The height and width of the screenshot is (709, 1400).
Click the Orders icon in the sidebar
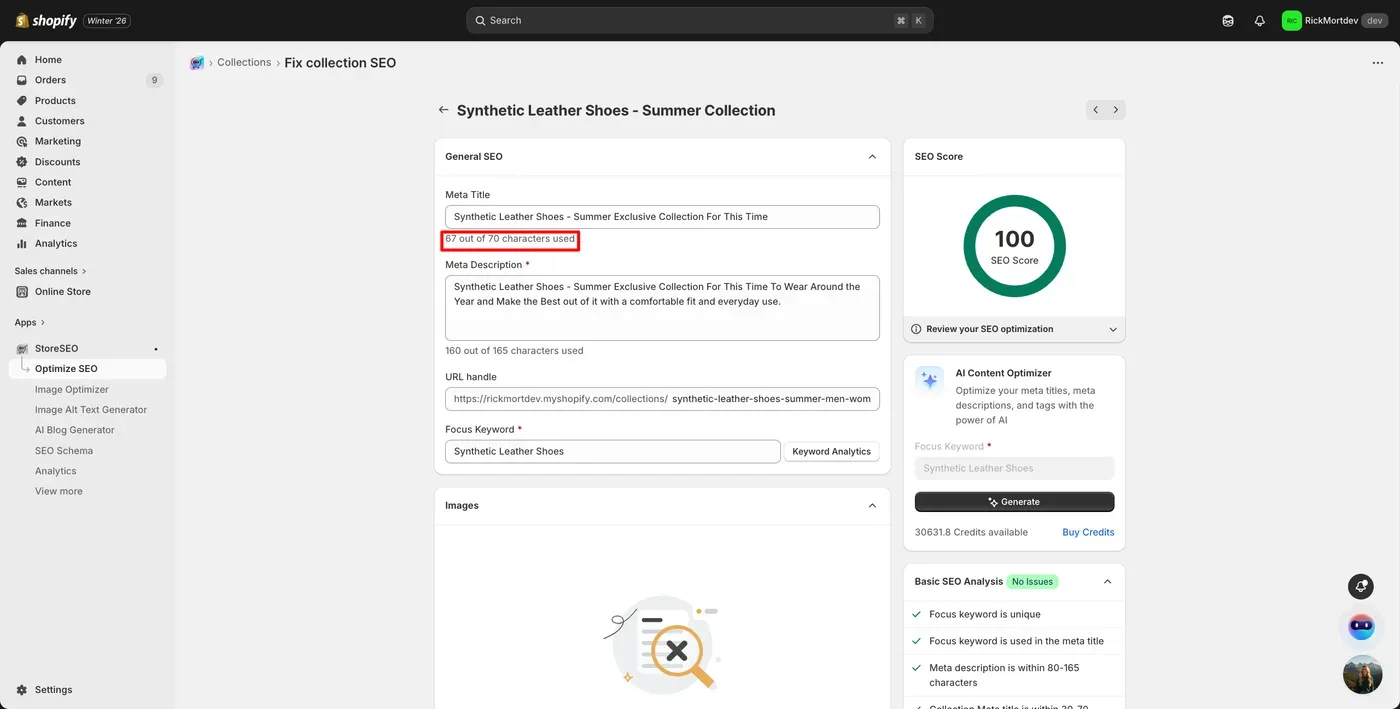coord(22,80)
